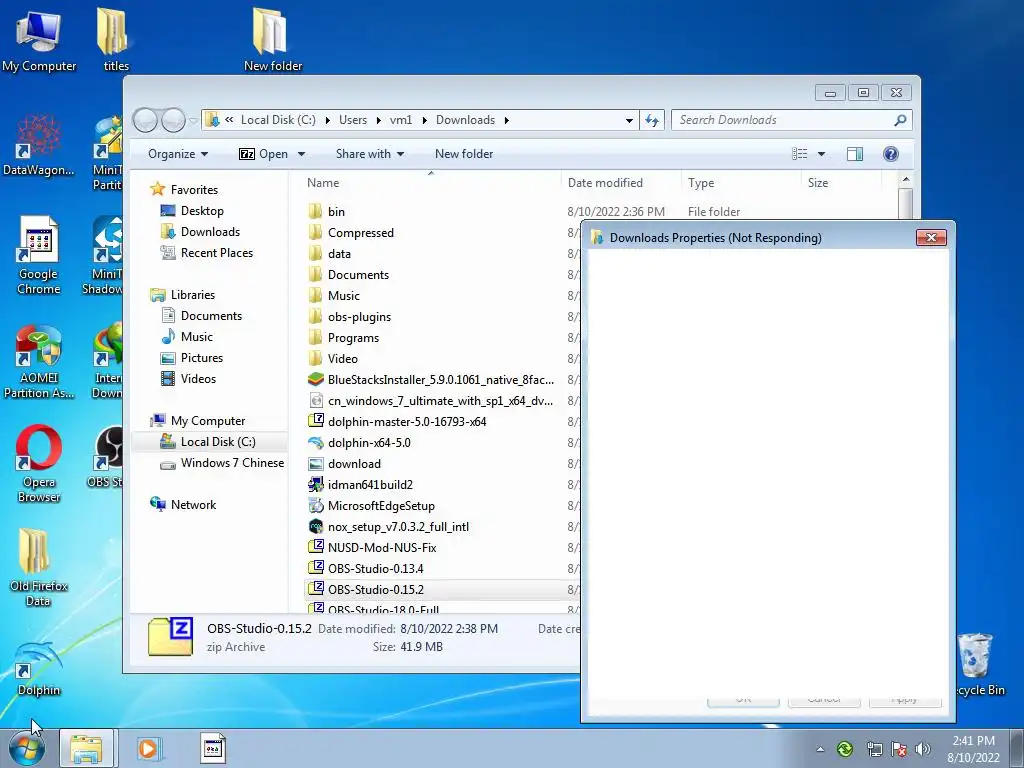Launch Dolphin emulator desktop shortcut
The height and width of the screenshot is (768, 1024).
pos(39,669)
